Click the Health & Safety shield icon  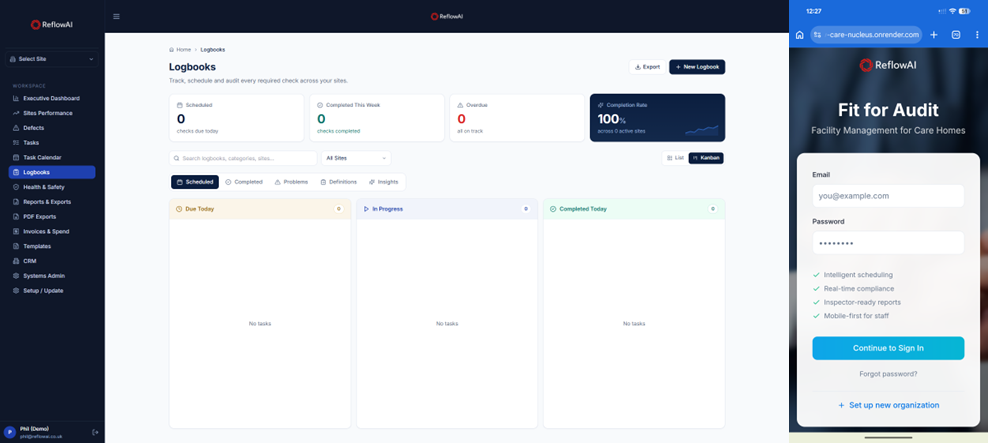16,187
